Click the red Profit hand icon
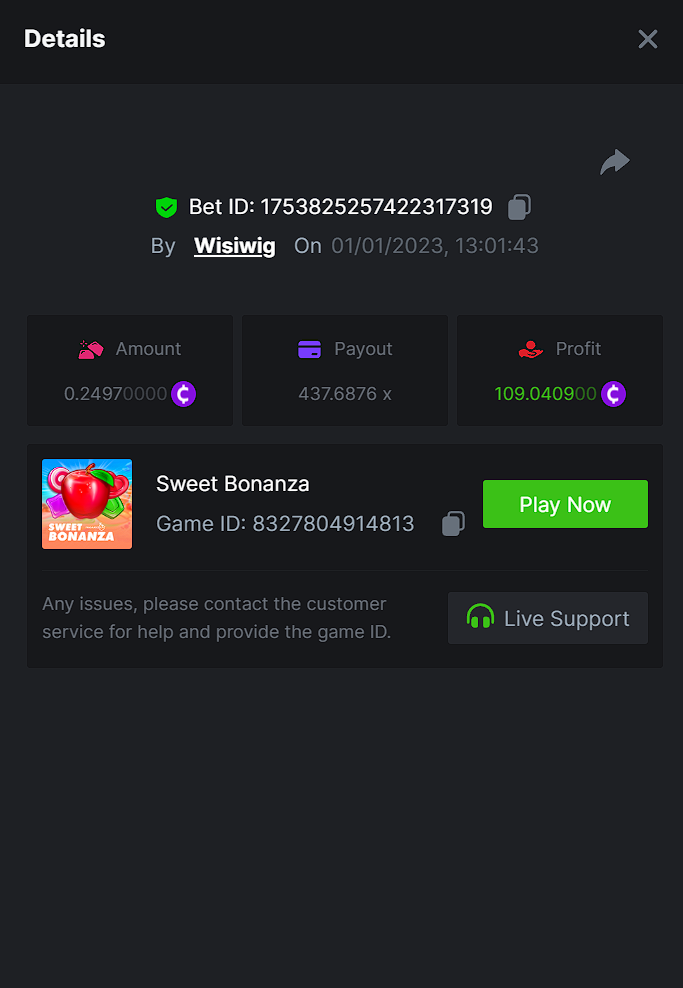This screenshot has width=683, height=988. coord(530,349)
